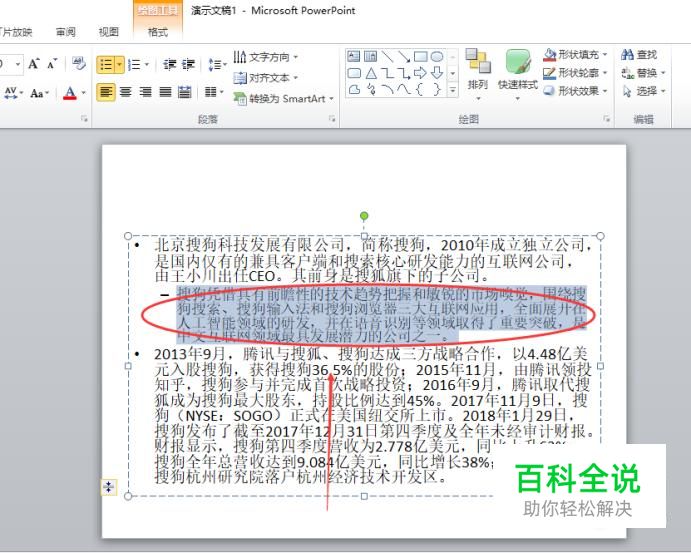Toggle numbered list formatting
This screenshot has height=553, width=691.
coord(135,65)
